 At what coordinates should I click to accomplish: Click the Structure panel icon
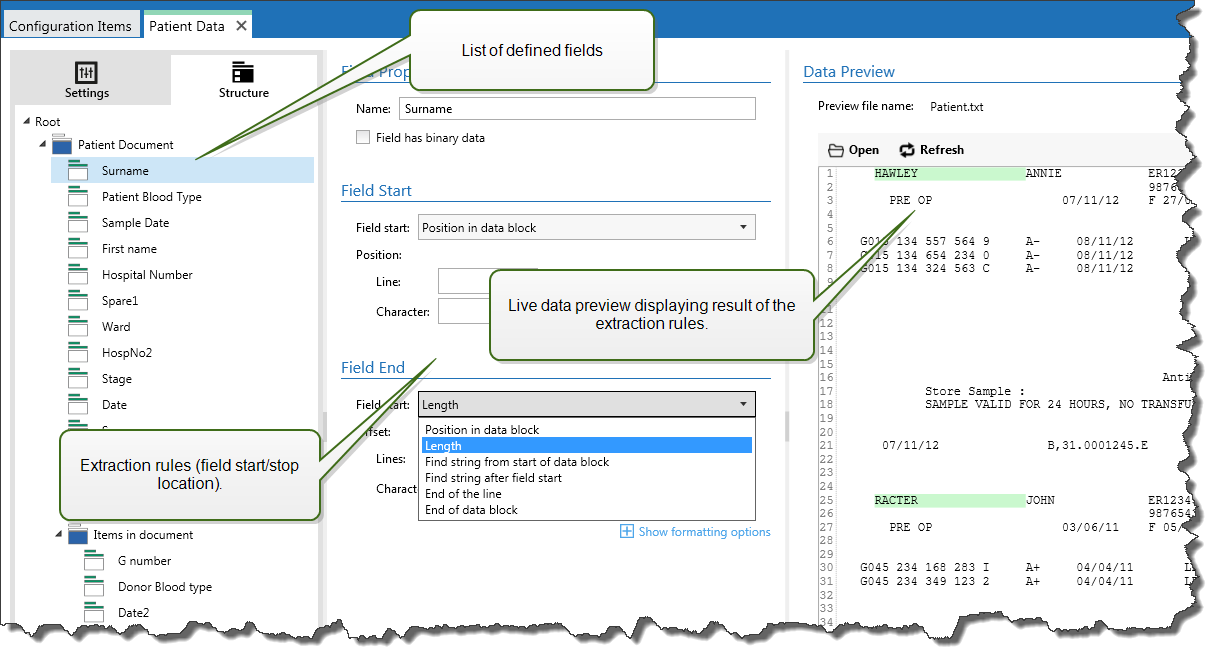point(243,73)
